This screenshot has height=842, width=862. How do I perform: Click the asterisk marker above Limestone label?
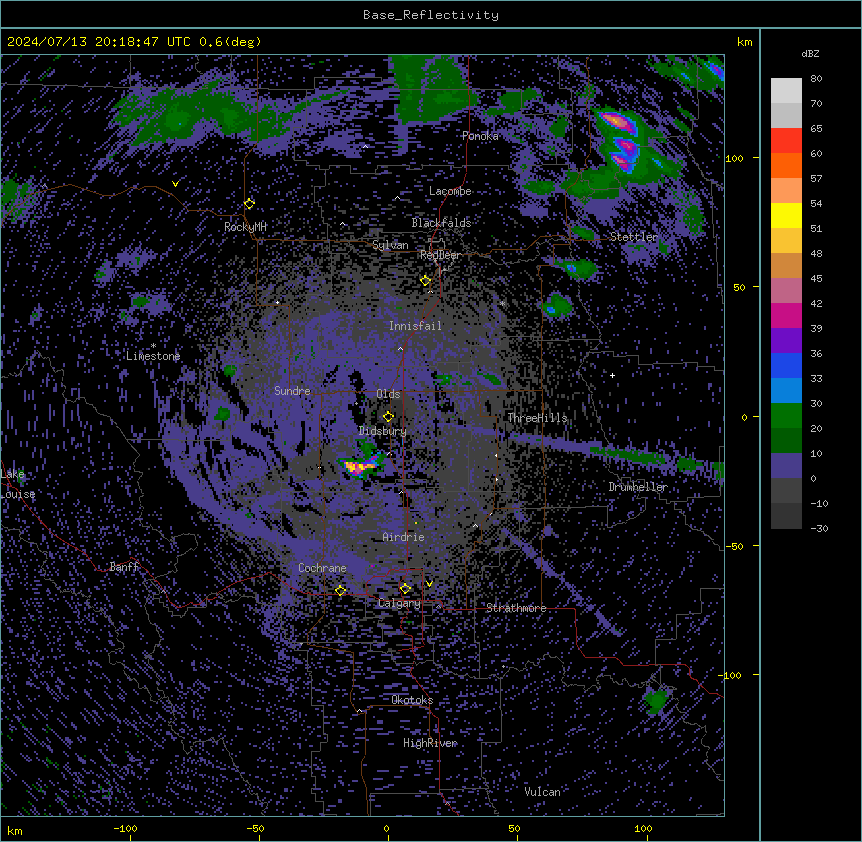(153, 346)
